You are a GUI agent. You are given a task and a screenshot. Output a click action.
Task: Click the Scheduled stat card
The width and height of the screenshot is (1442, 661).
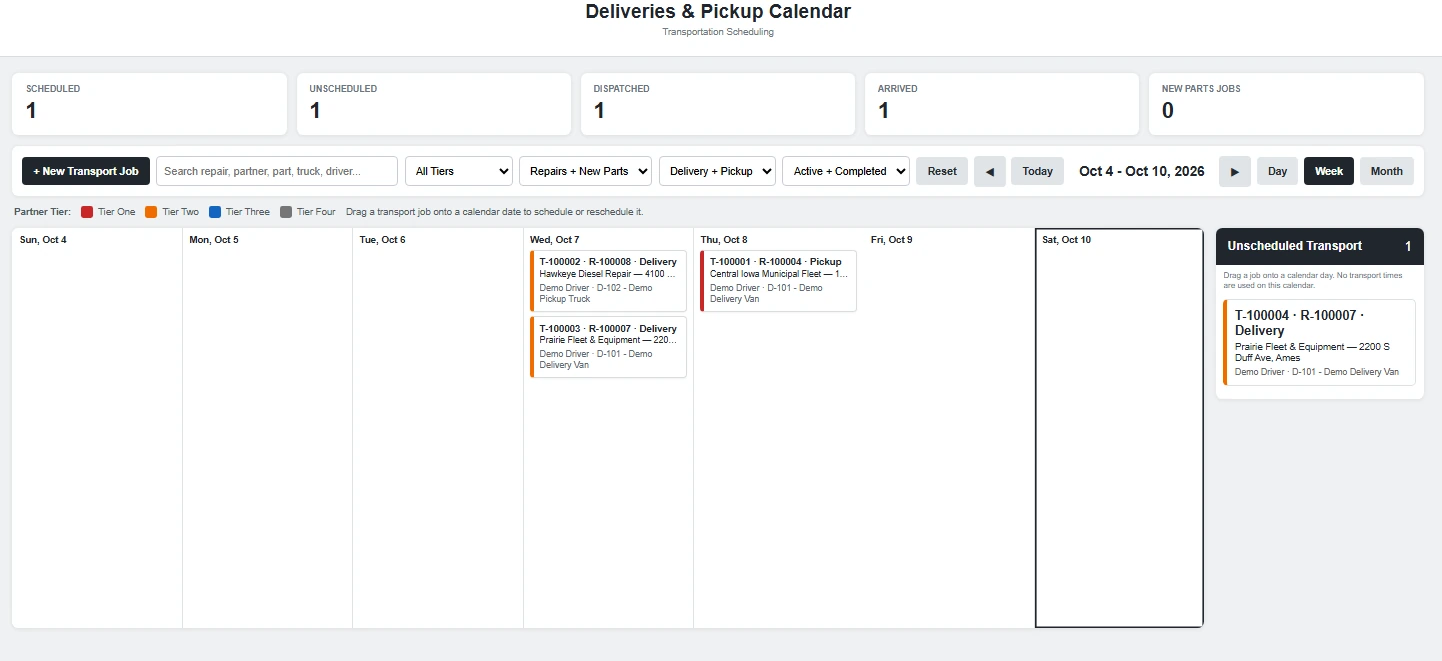149,104
